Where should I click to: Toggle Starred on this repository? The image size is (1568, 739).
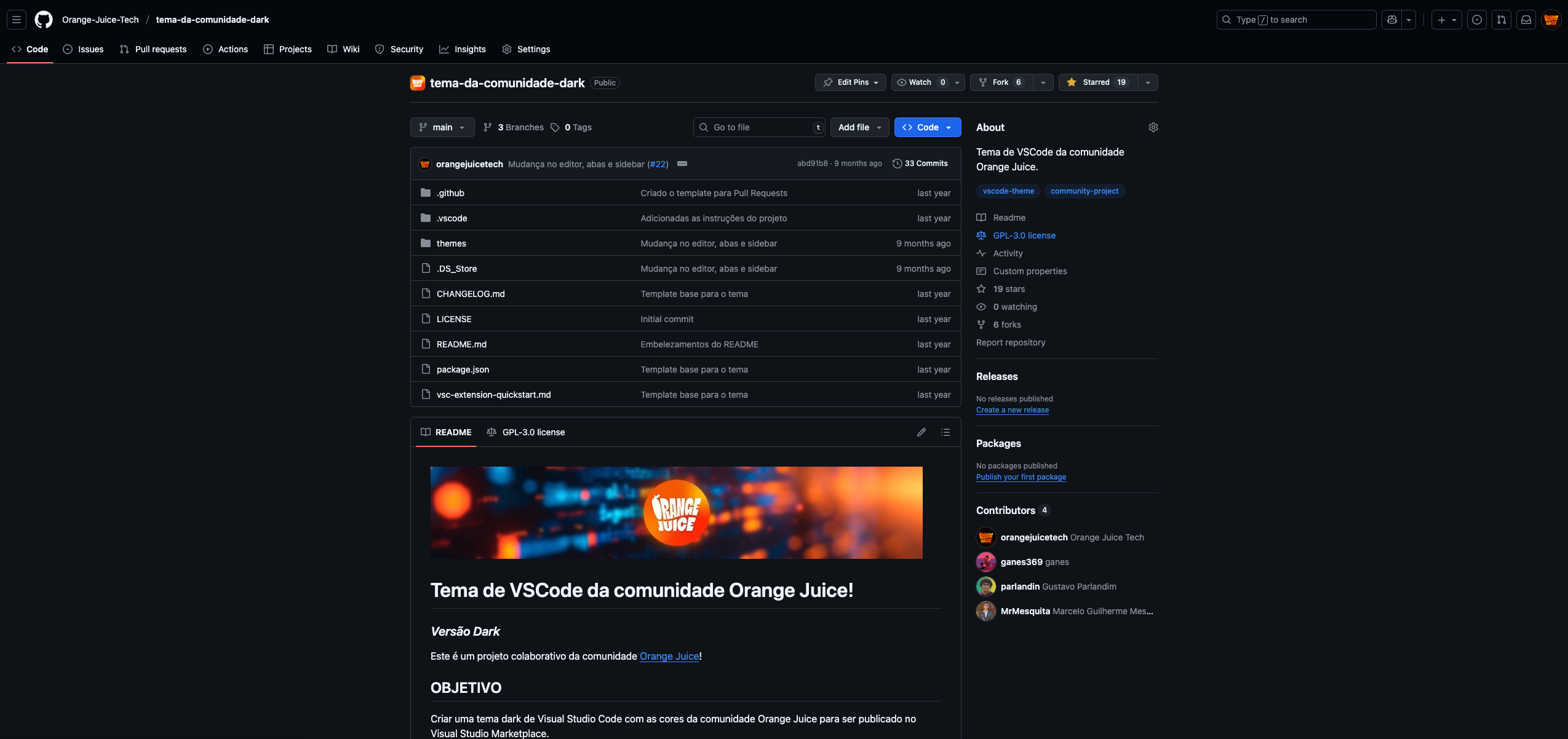click(x=1097, y=82)
